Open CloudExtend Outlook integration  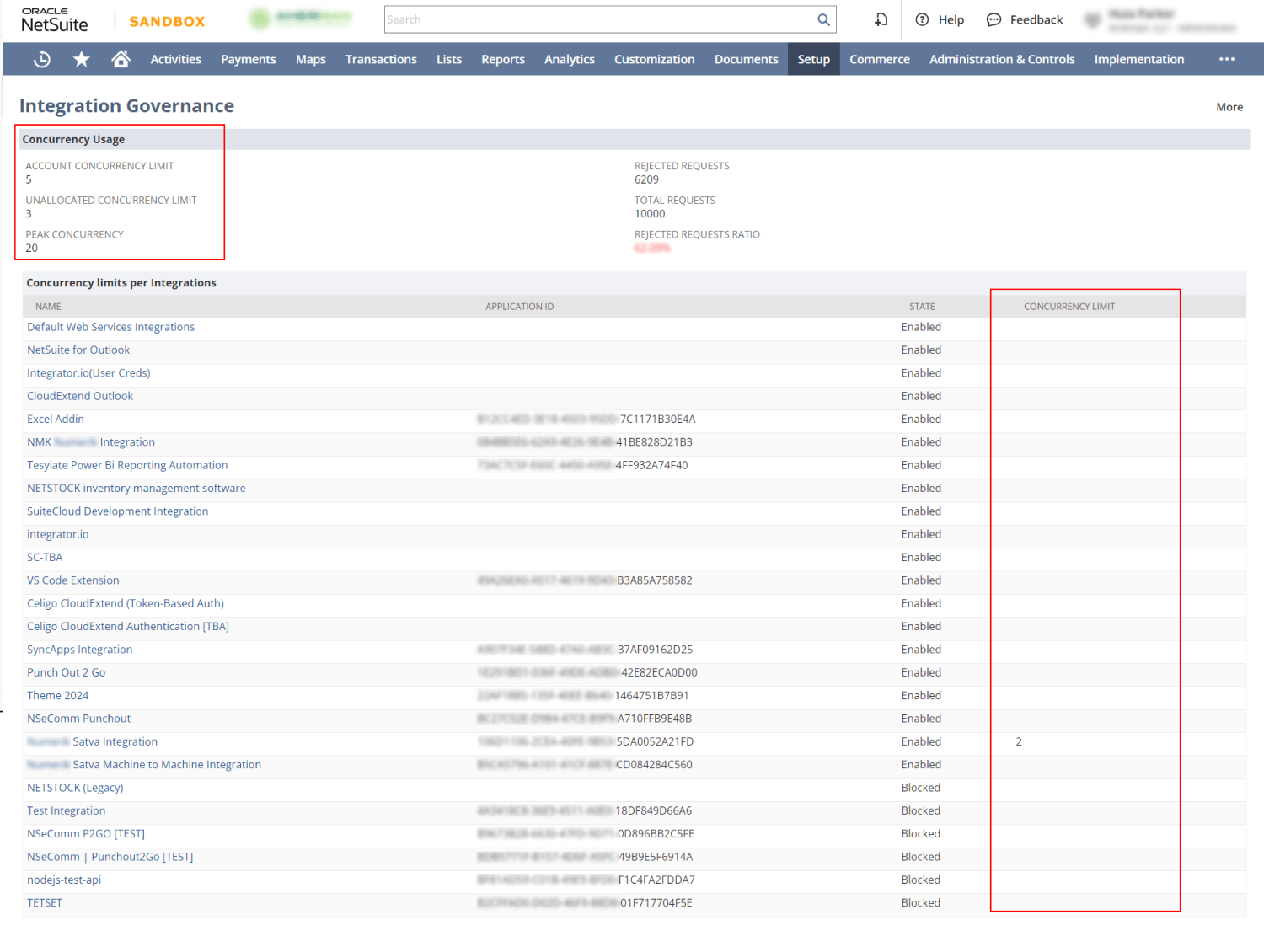pyautogui.click(x=80, y=396)
